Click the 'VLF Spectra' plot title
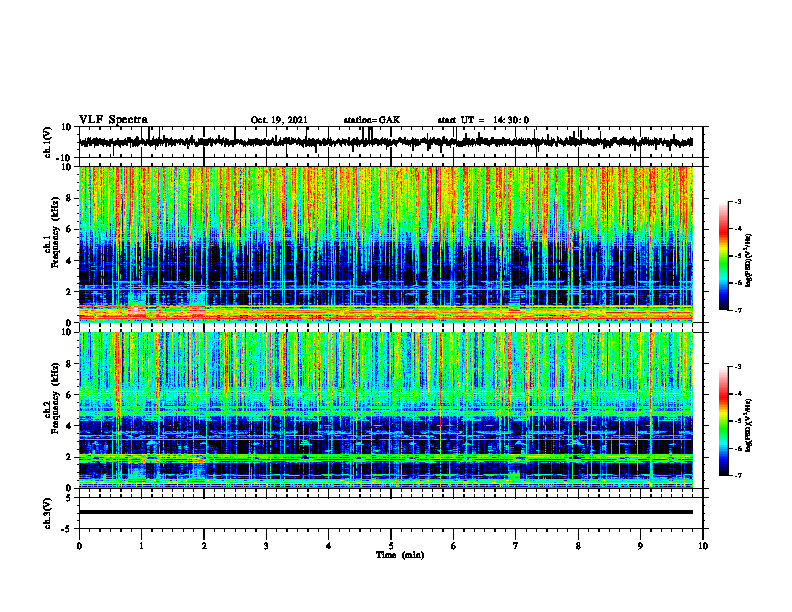792x612 pixels. click(x=113, y=120)
